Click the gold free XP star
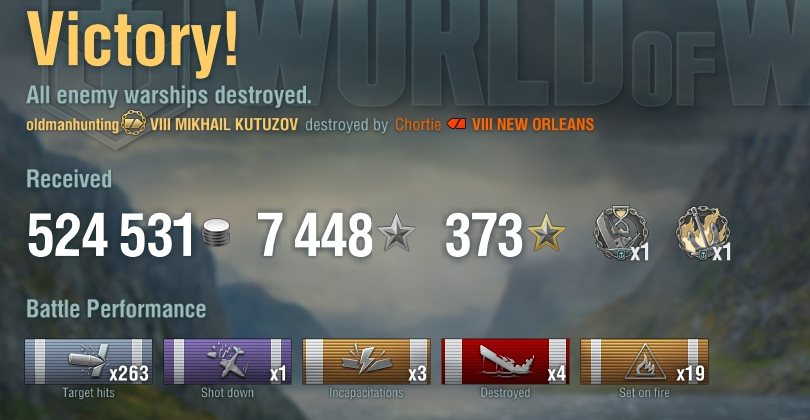This screenshot has height=420, width=810. pos(546,232)
